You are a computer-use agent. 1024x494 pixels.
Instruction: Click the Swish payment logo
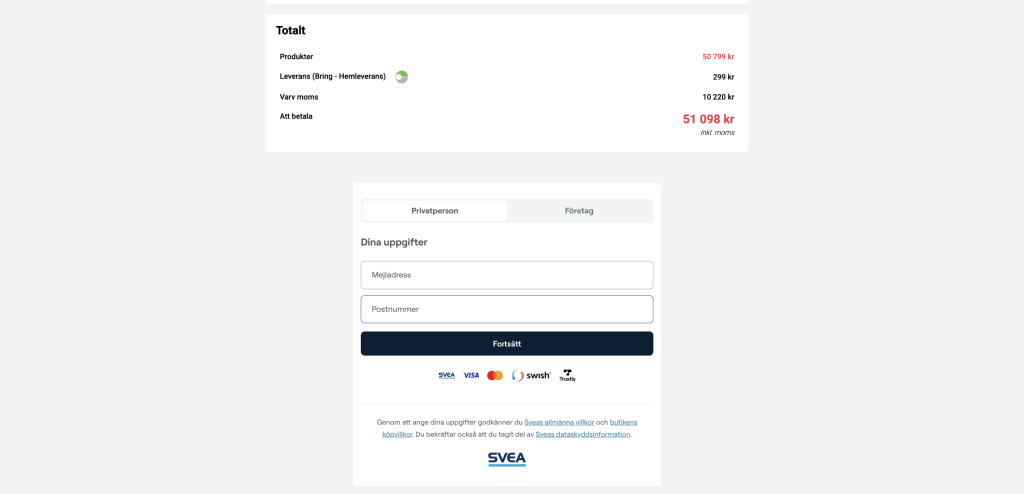click(531, 376)
